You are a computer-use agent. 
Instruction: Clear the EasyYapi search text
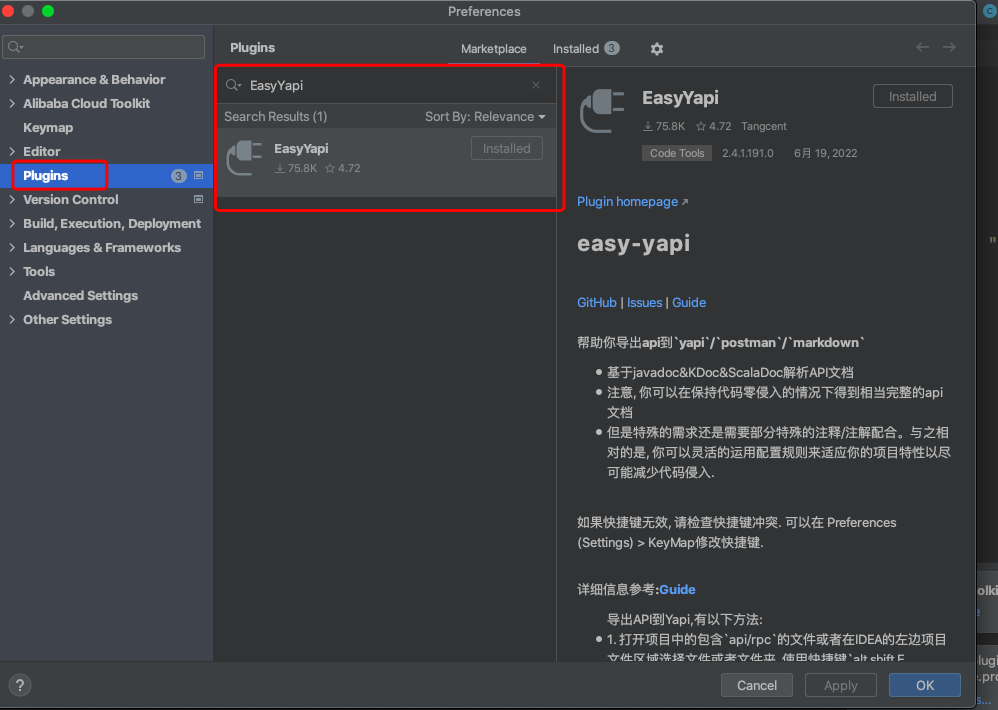(x=536, y=85)
